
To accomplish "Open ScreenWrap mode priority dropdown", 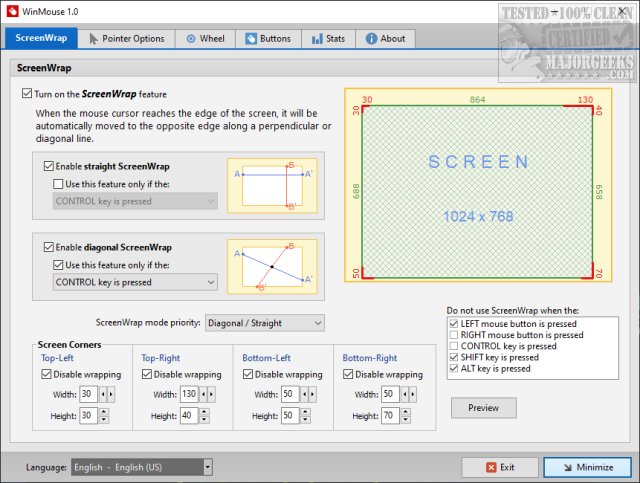I will [x=265, y=323].
